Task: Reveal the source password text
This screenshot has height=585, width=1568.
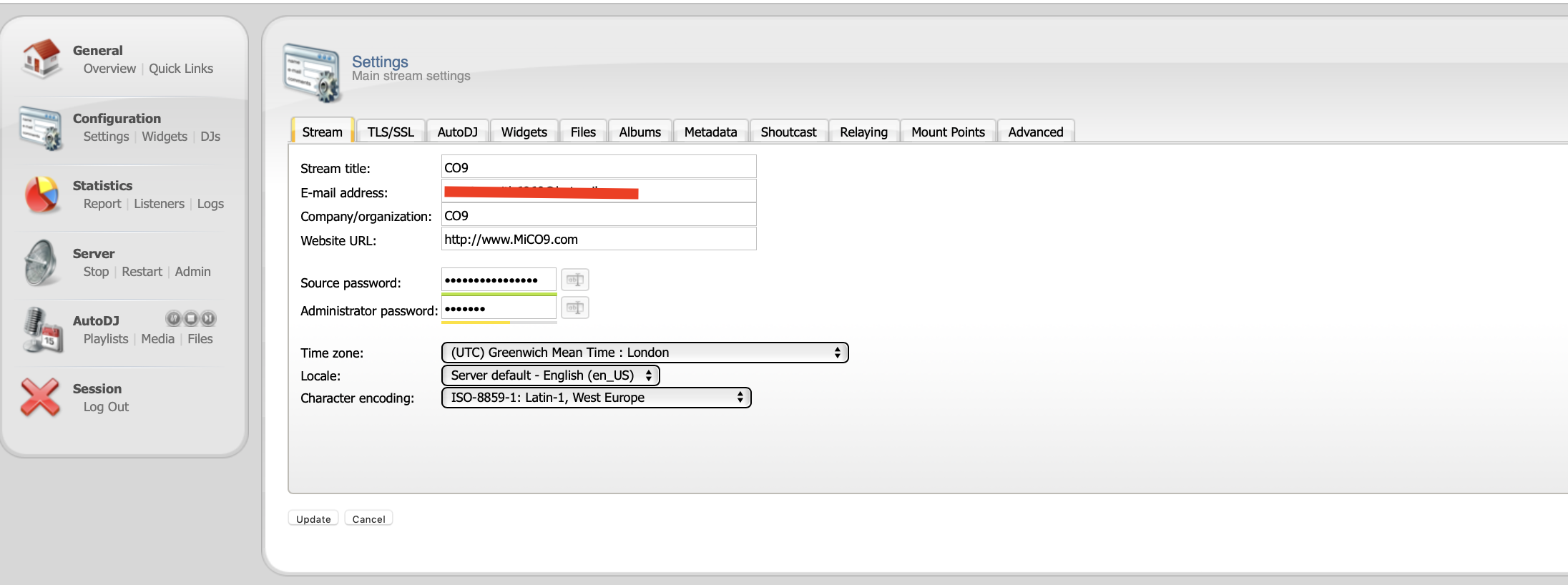Action: (x=574, y=280)
